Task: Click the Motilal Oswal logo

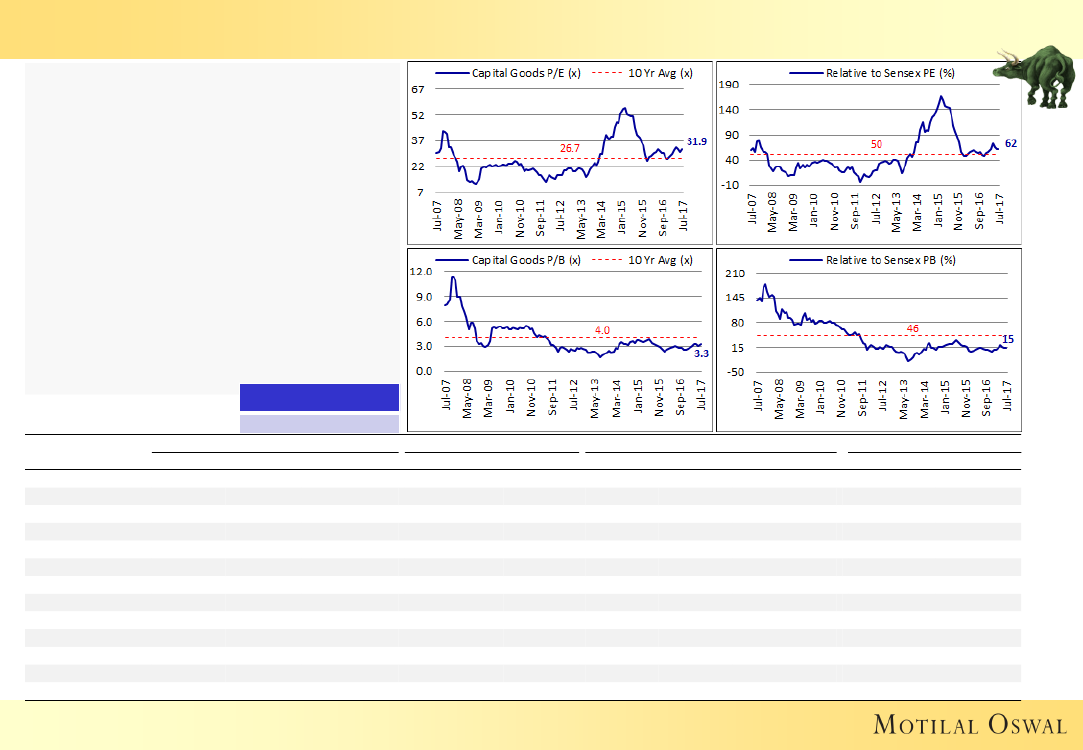Action: point(970,724)
